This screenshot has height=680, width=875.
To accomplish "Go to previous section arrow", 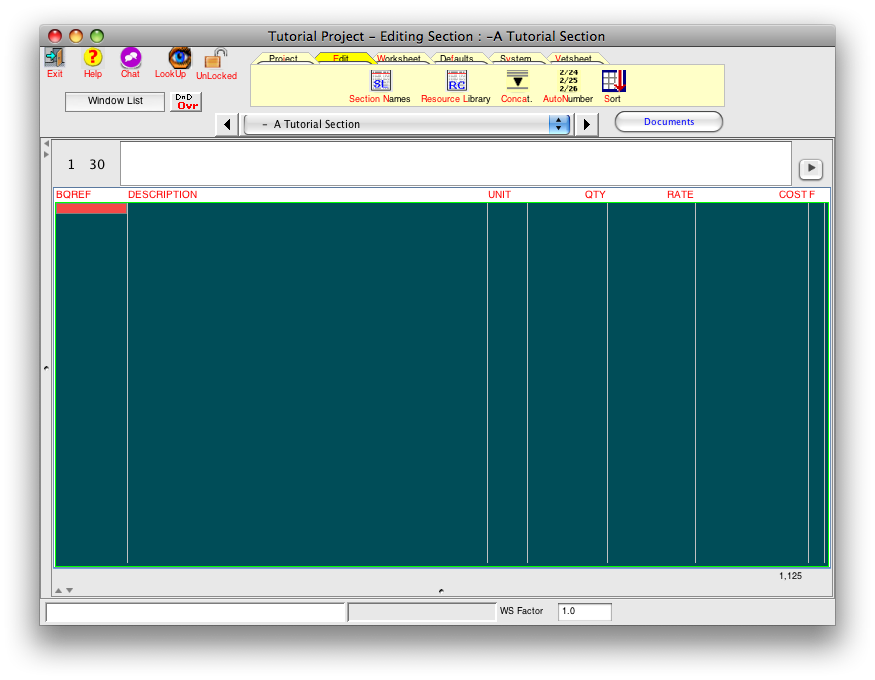I will [x=227, y=124].
